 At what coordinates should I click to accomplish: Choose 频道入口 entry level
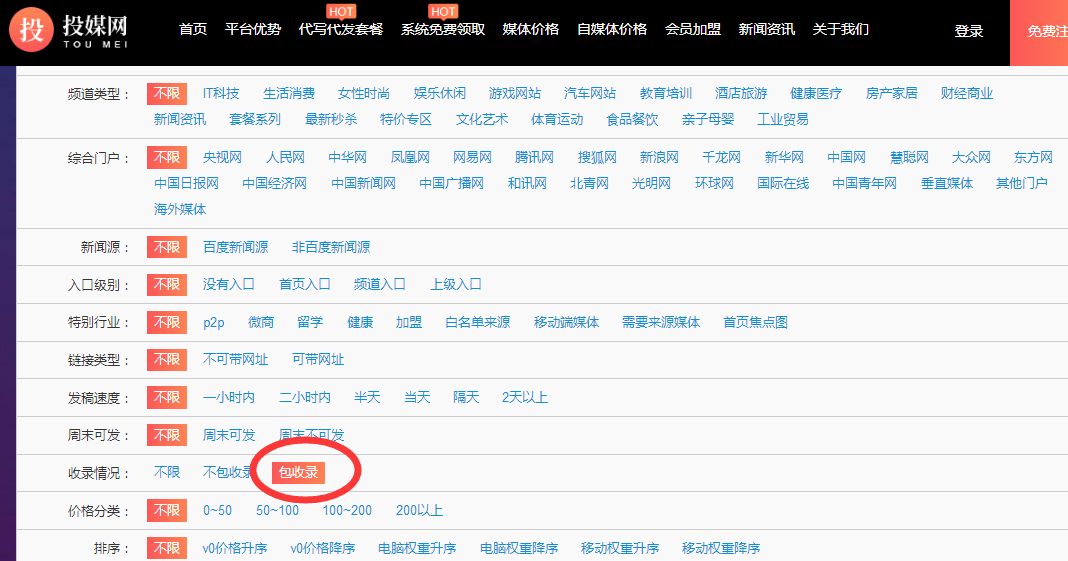click(x=379, y=285)
